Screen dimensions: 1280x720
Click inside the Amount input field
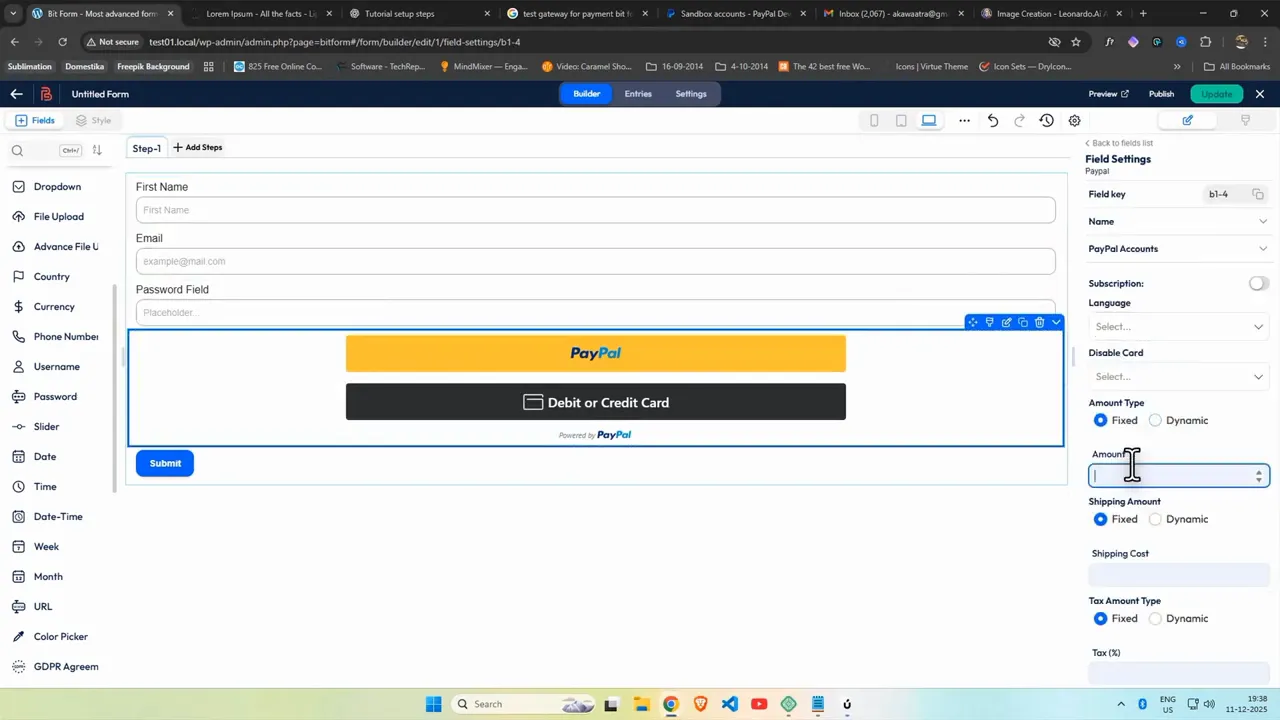point(1170,476)
